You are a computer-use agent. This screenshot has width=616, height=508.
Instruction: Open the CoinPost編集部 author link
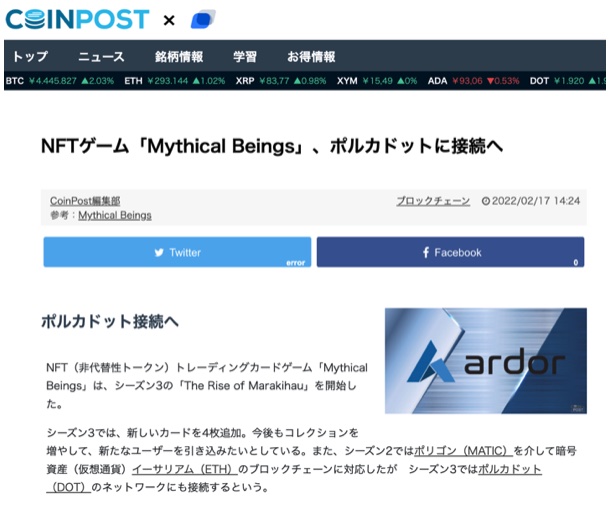tap(85, 201)
